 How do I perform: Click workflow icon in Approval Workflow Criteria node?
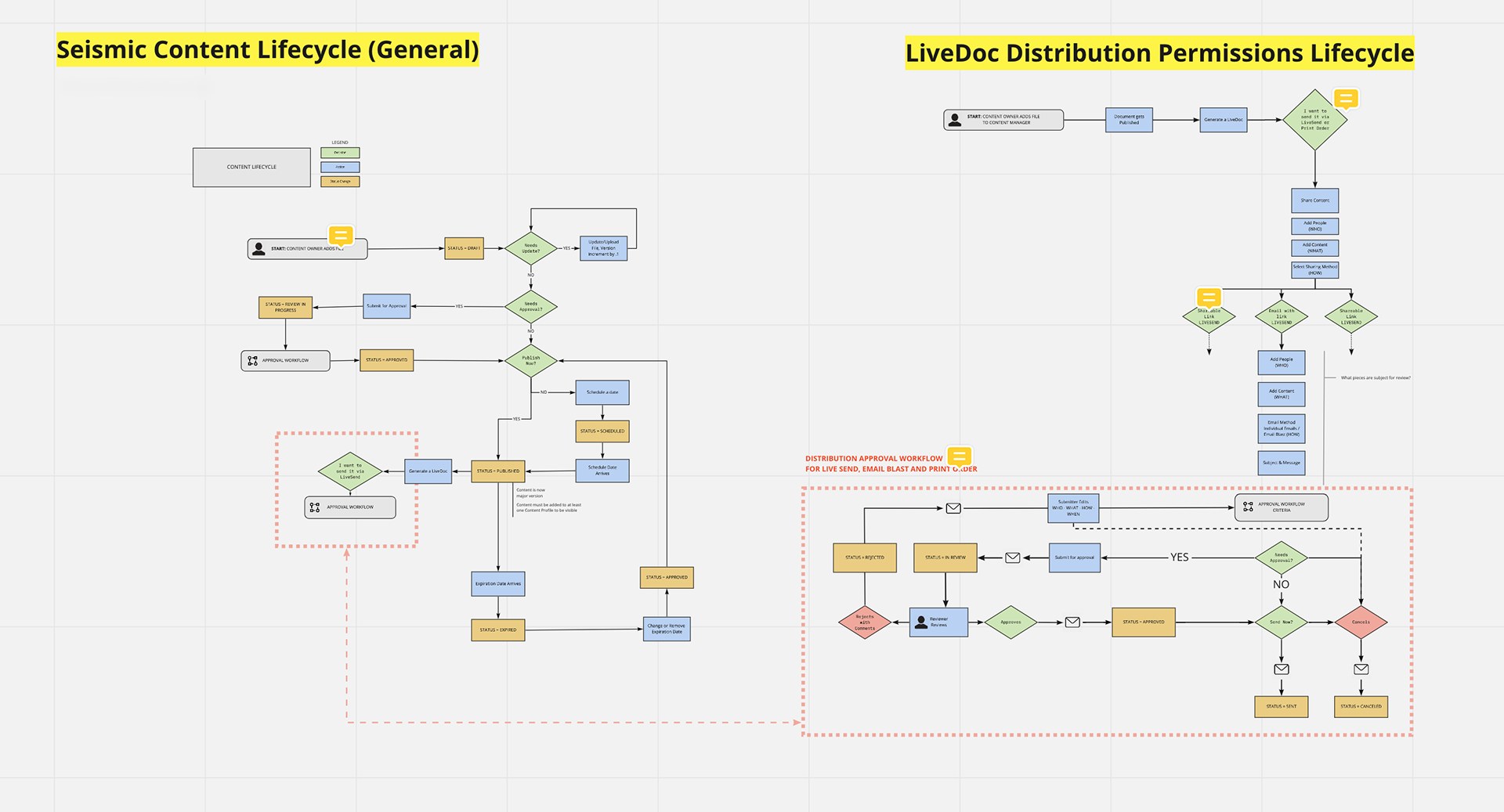(1248, 507)
